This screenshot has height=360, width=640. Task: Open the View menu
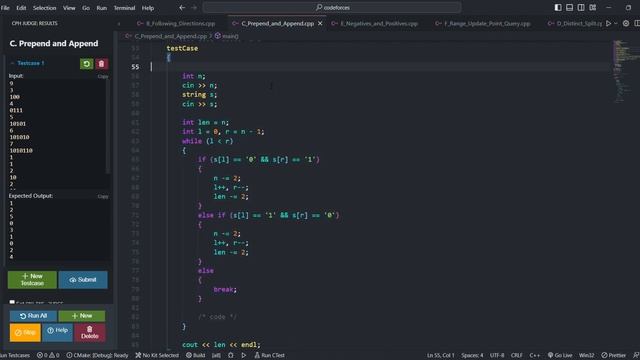pyautogui.click(x=69, y=8)
